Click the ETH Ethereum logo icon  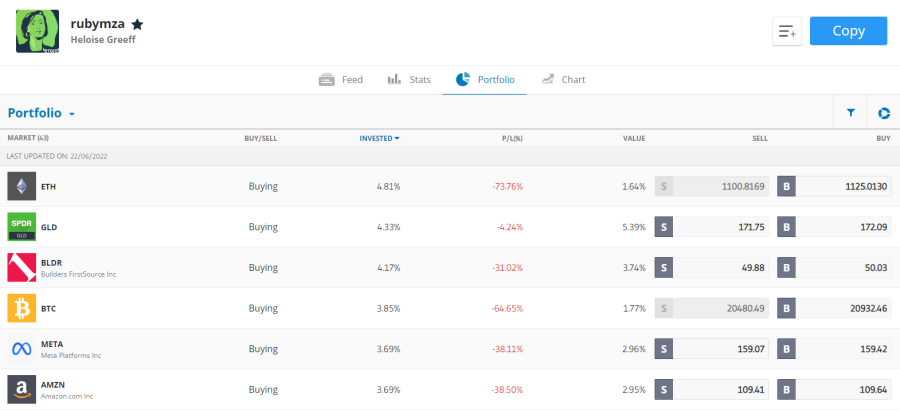point(22,186)
